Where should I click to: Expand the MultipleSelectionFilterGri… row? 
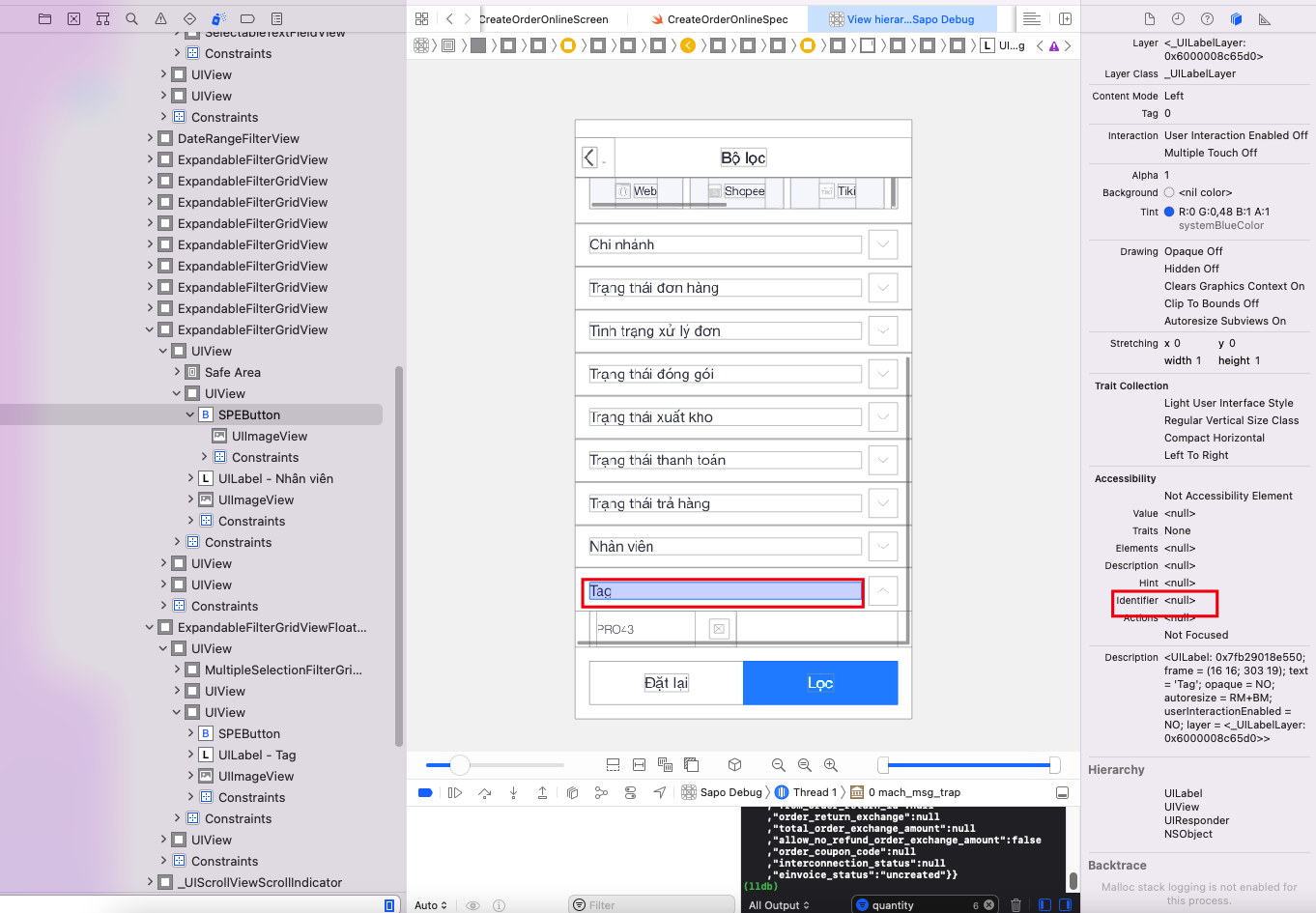click(x=177, y=670)
